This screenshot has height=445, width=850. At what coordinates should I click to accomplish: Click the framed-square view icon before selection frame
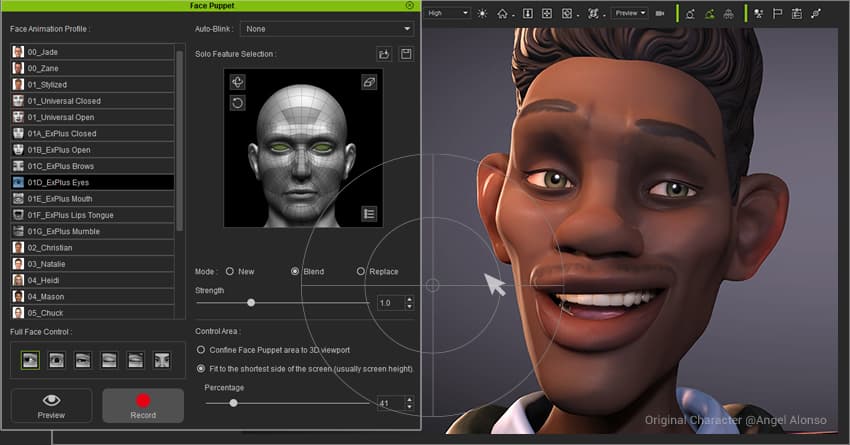(x=566, y=13)
